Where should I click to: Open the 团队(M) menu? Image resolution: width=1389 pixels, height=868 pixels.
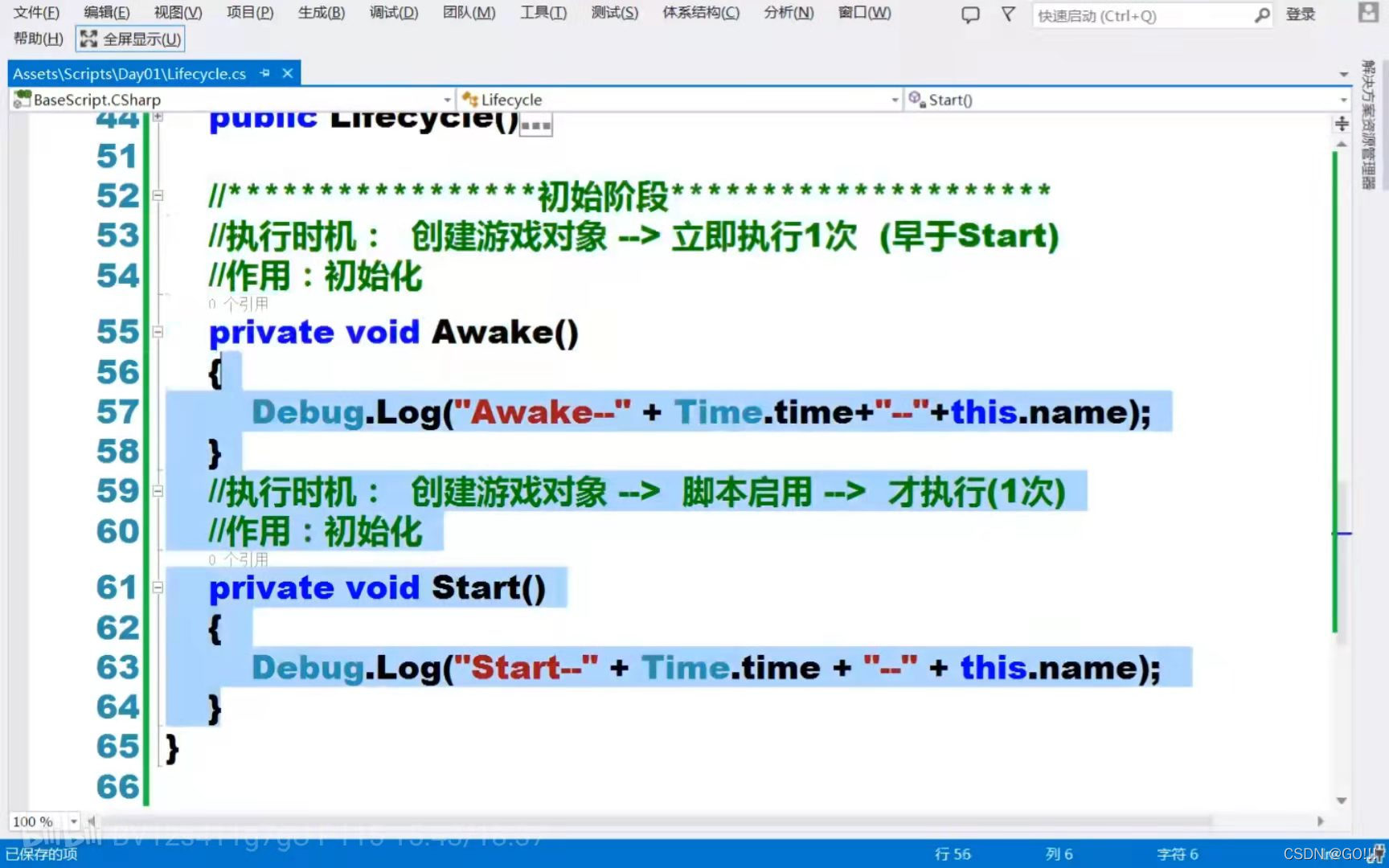click(469, 13)
